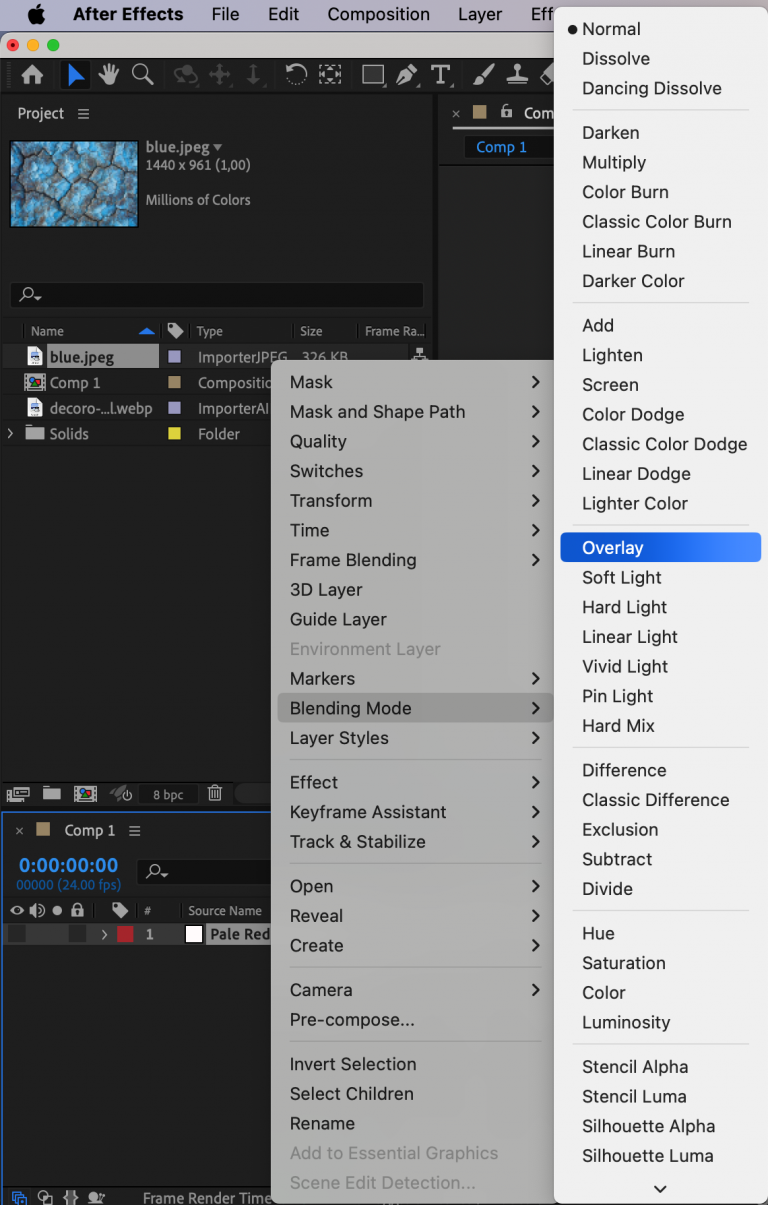Click the trash icon in the Project panel
The image size is (768, 1205).
point(214,794)
